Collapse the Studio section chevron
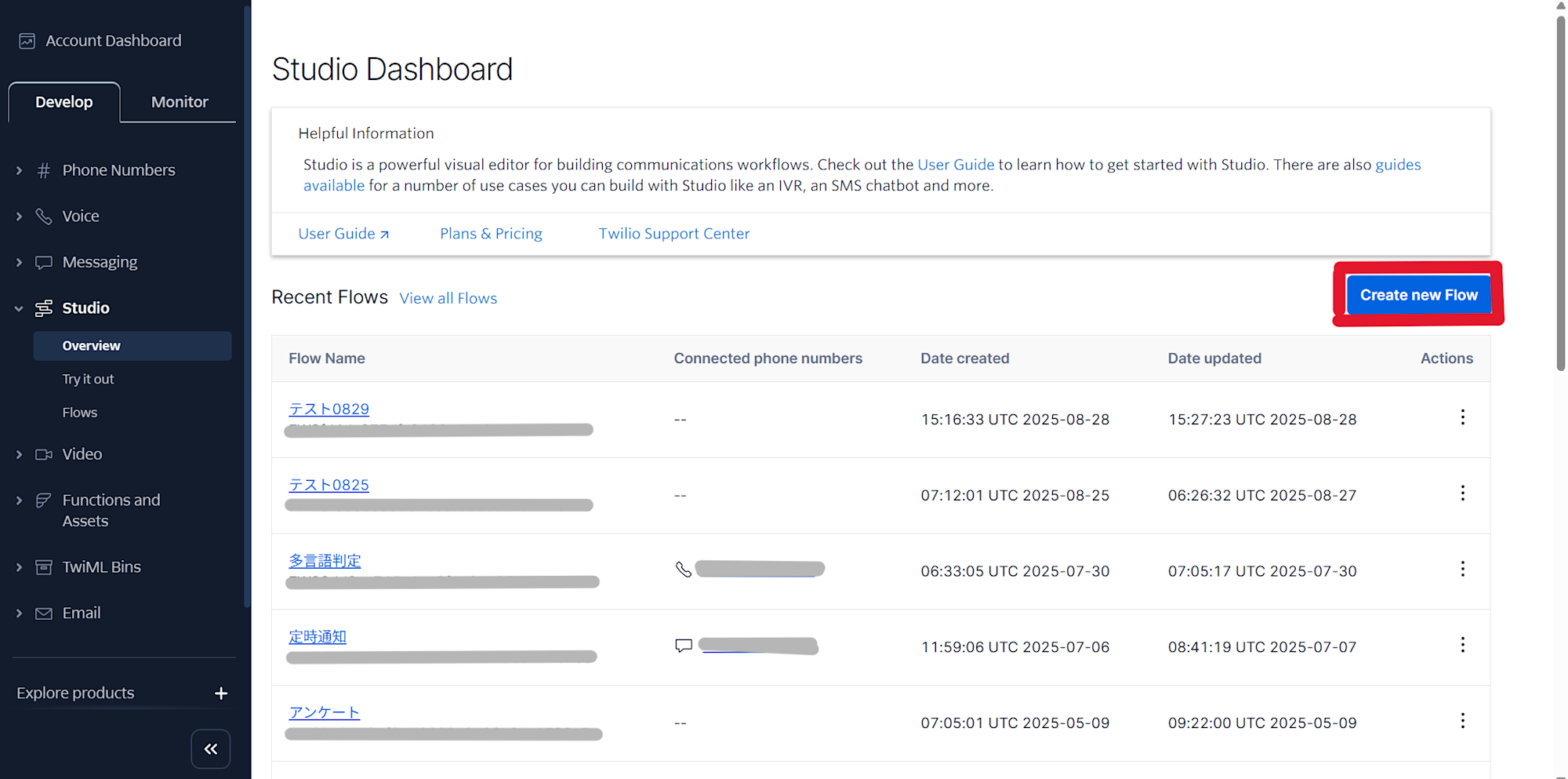The height and width of the screenshot is (779, 1568). coord(20,308)
